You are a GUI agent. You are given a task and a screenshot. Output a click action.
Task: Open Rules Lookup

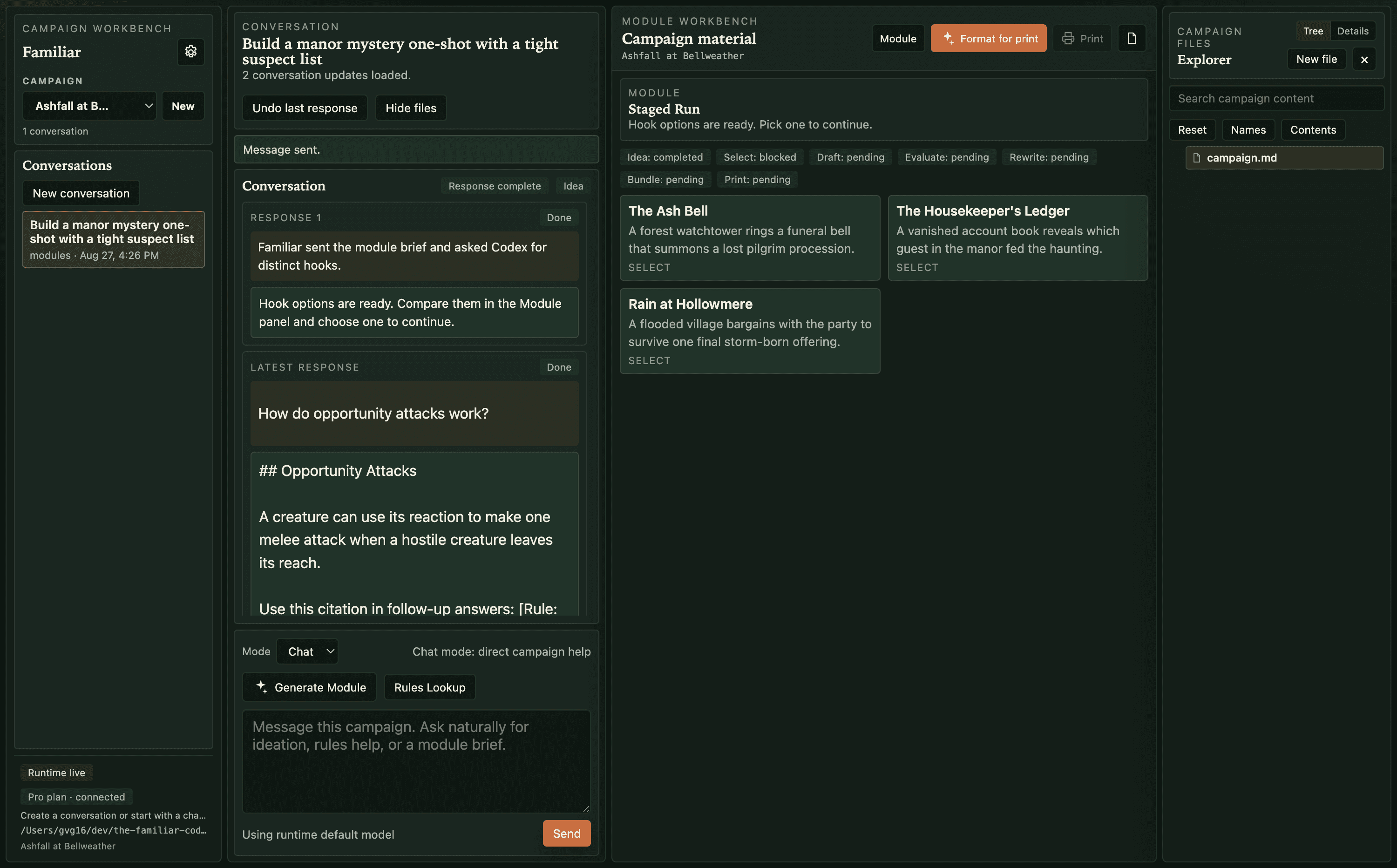[430, 687]
